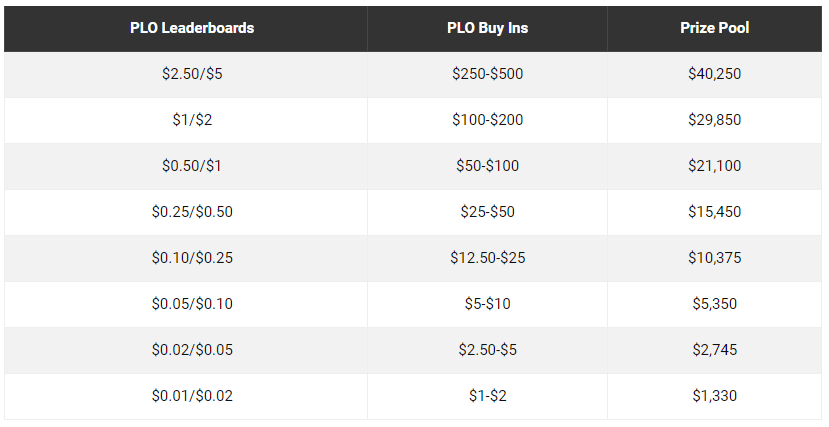Screen dimensions: 829x427
Task: Select the $0.25/$0.50 leaderboard cell
Action: (186, 212)
